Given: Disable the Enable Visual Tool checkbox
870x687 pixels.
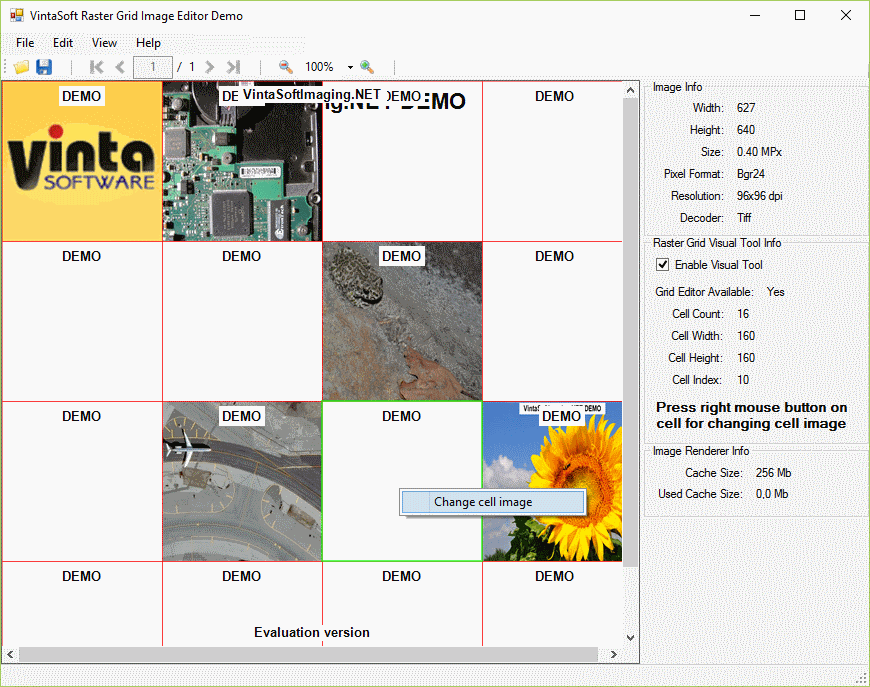Looking at the screenshot, I should tap(662, 265).
